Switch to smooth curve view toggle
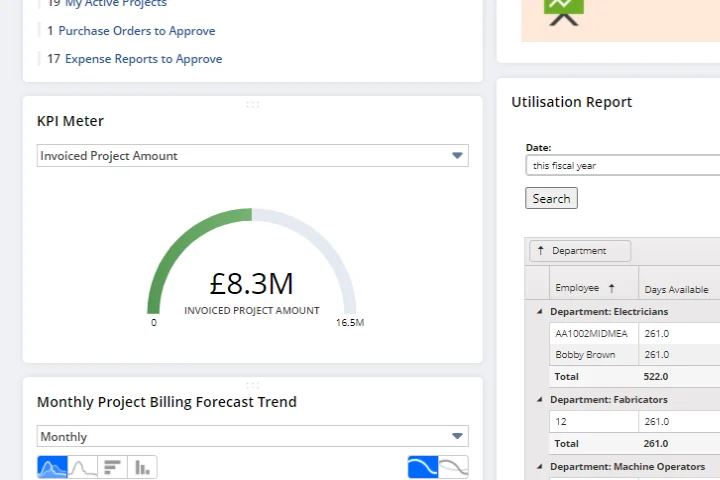This screenshot has width=720, height=480. click(x=423, y=467)
